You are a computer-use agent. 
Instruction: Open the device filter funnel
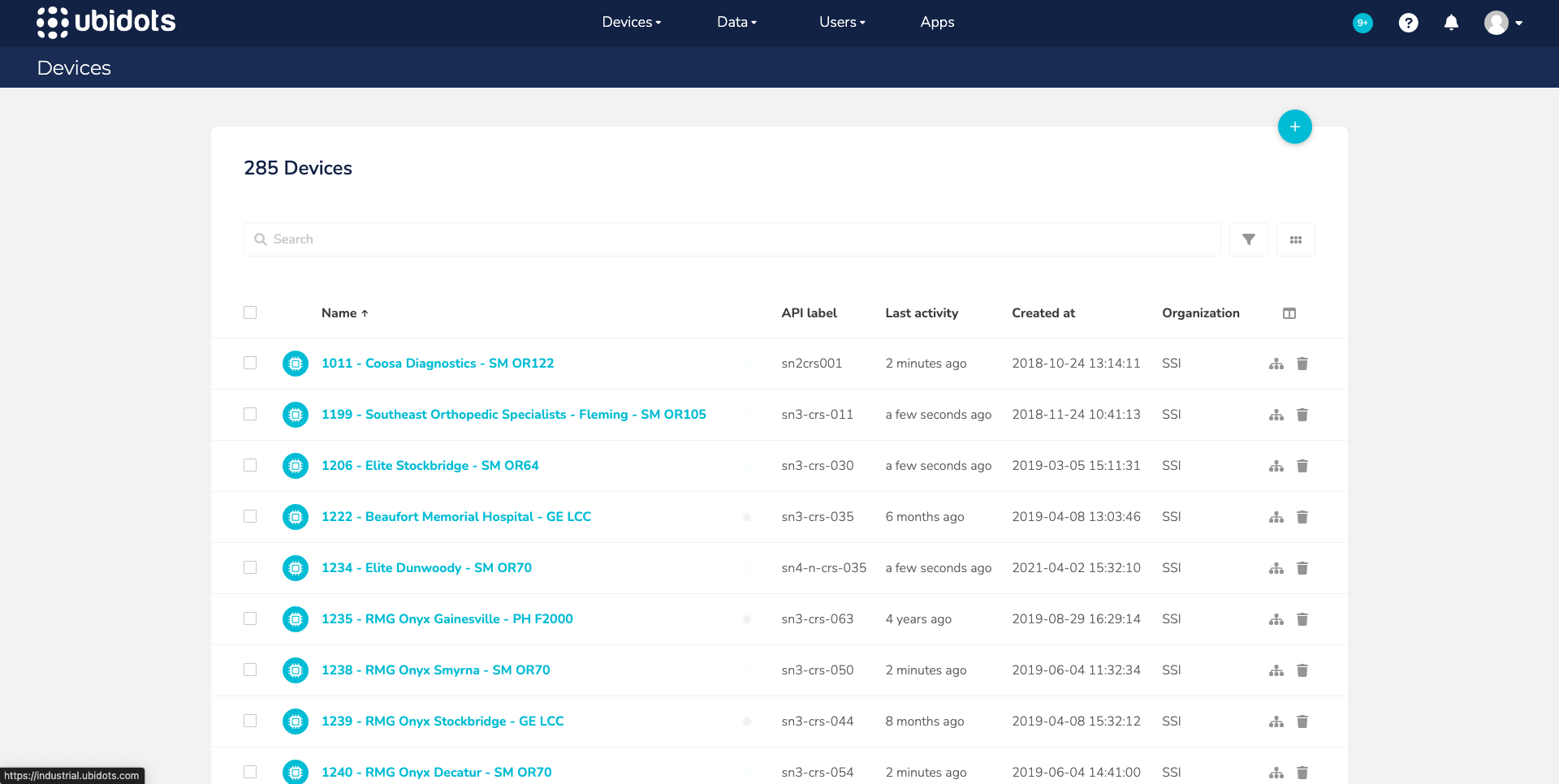tap(1248, 239)
